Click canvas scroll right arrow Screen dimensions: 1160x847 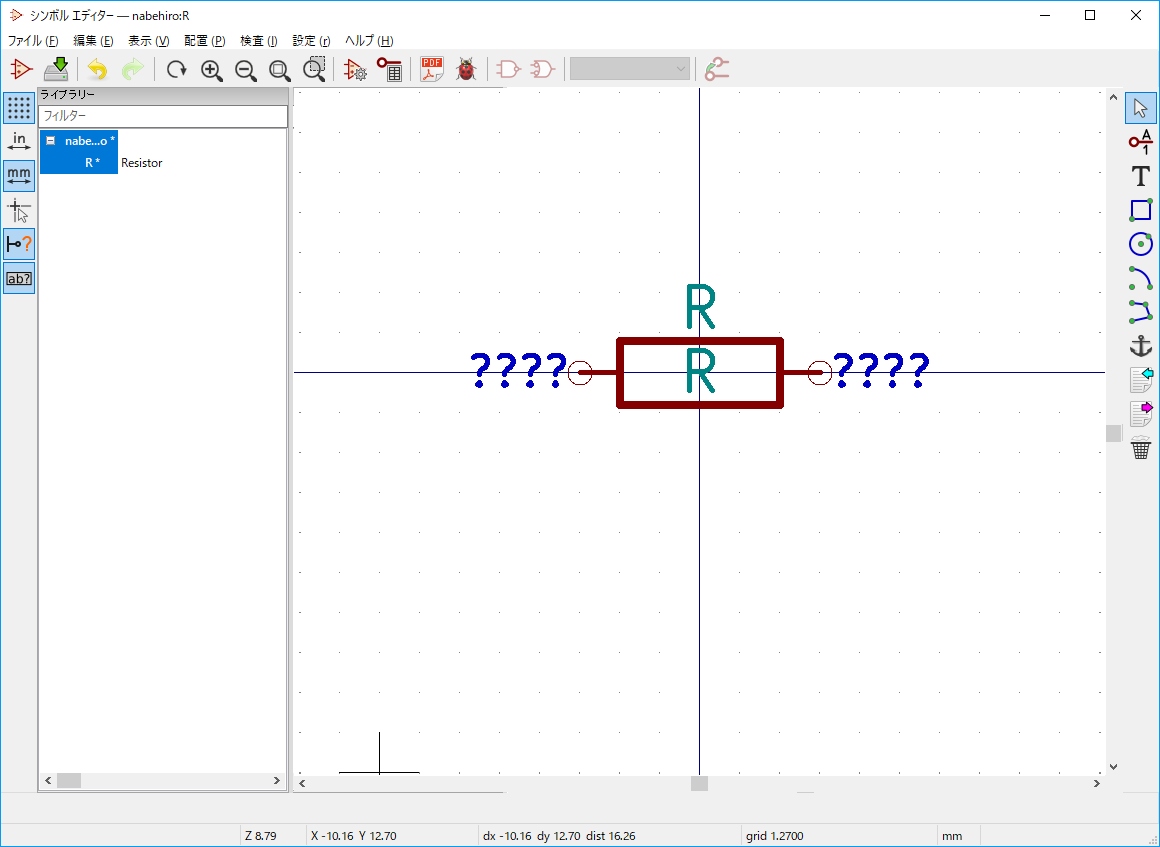(x=1097, y=783)
